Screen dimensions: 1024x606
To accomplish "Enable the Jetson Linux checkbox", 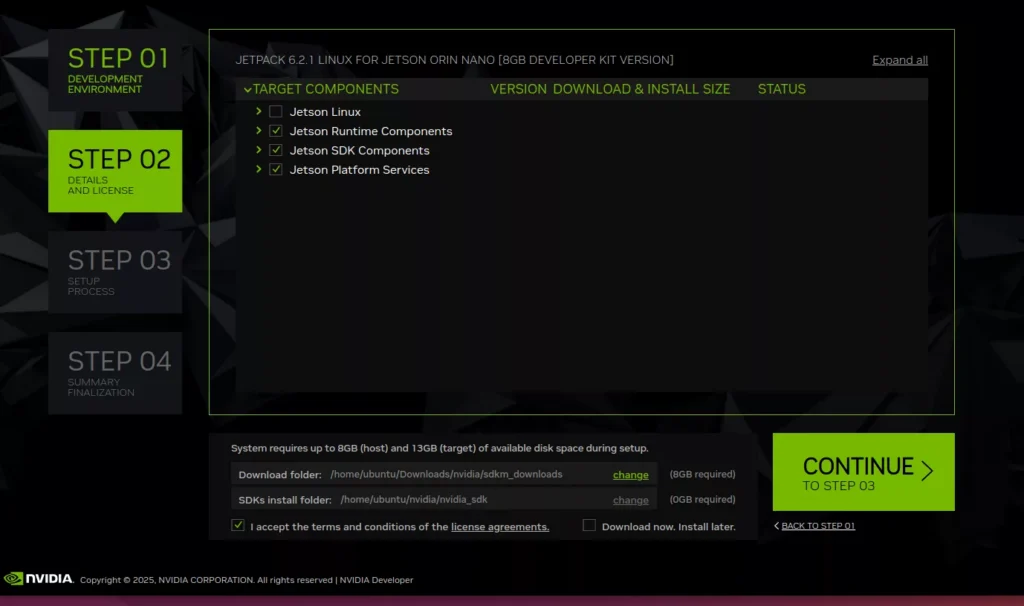I will coord(276,112).
